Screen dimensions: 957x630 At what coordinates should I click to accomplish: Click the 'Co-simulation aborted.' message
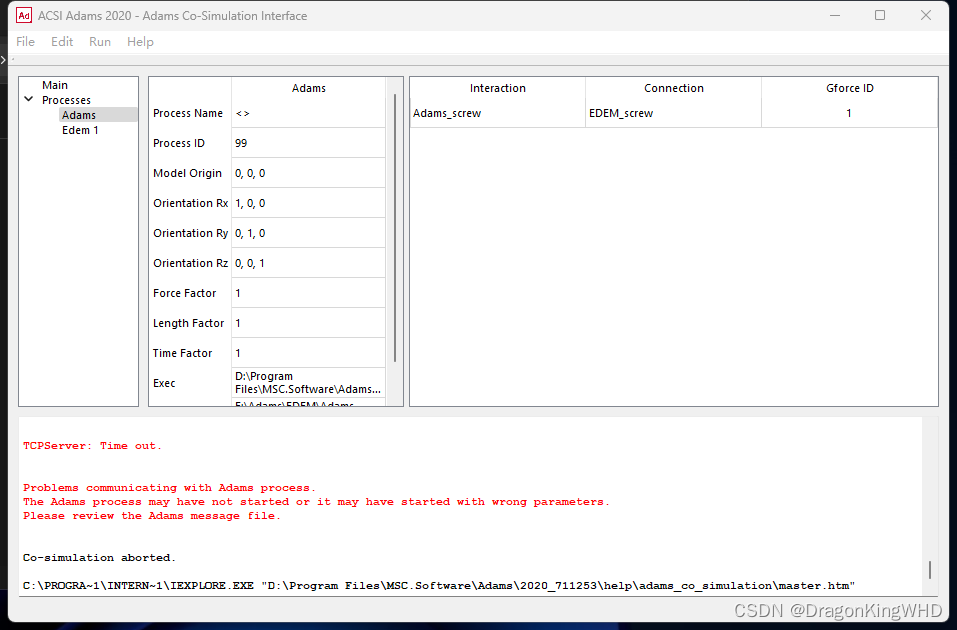pos(99,557)
